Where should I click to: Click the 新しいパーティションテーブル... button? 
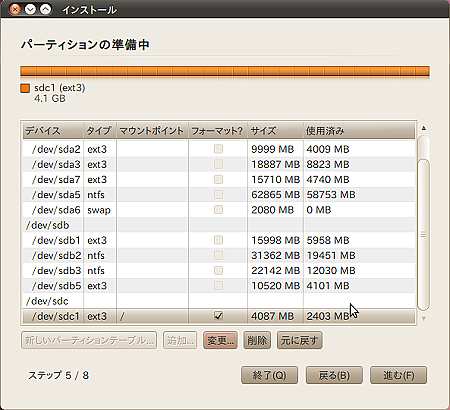click(x=89, y=340)
